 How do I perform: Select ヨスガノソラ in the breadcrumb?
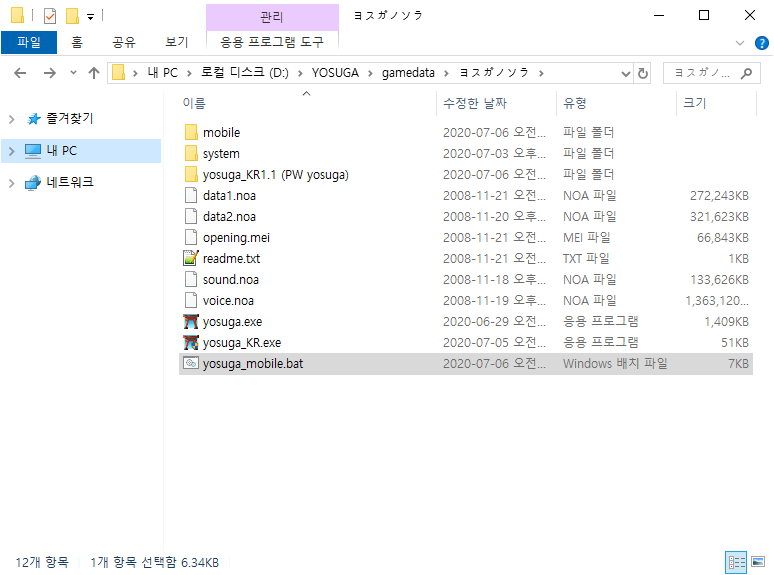point(494,73)
